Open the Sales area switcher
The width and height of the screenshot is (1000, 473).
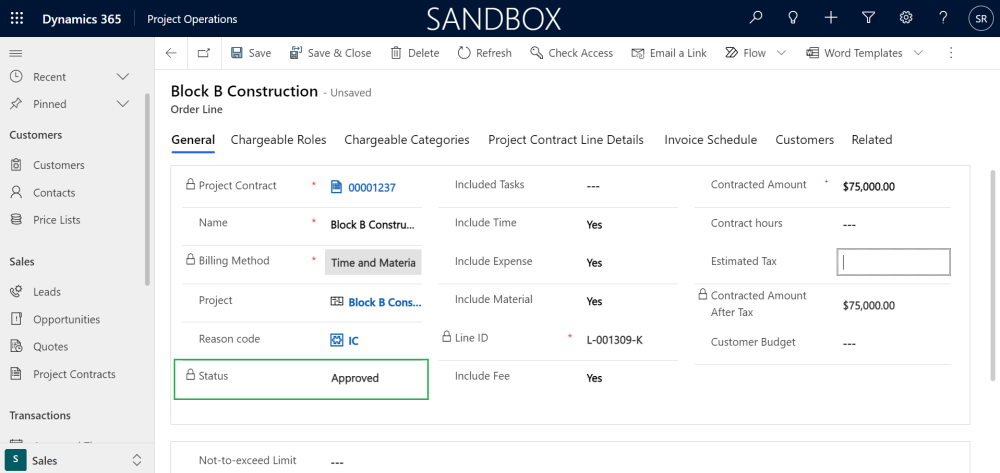coord(77,460)
